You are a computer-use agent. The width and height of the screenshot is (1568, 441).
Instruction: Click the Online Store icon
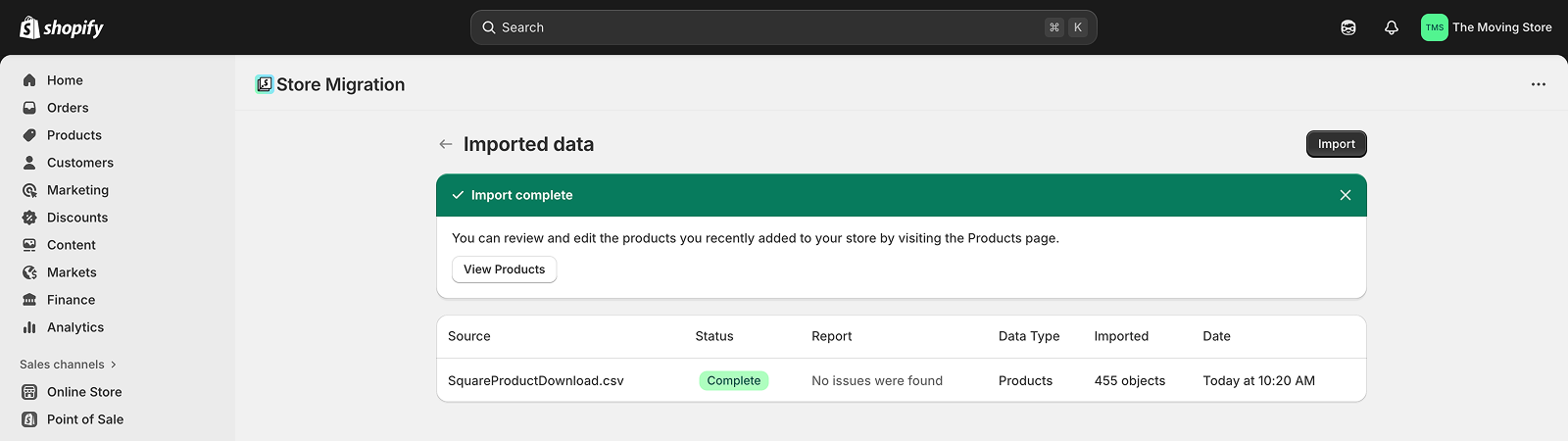coord(29,392)
